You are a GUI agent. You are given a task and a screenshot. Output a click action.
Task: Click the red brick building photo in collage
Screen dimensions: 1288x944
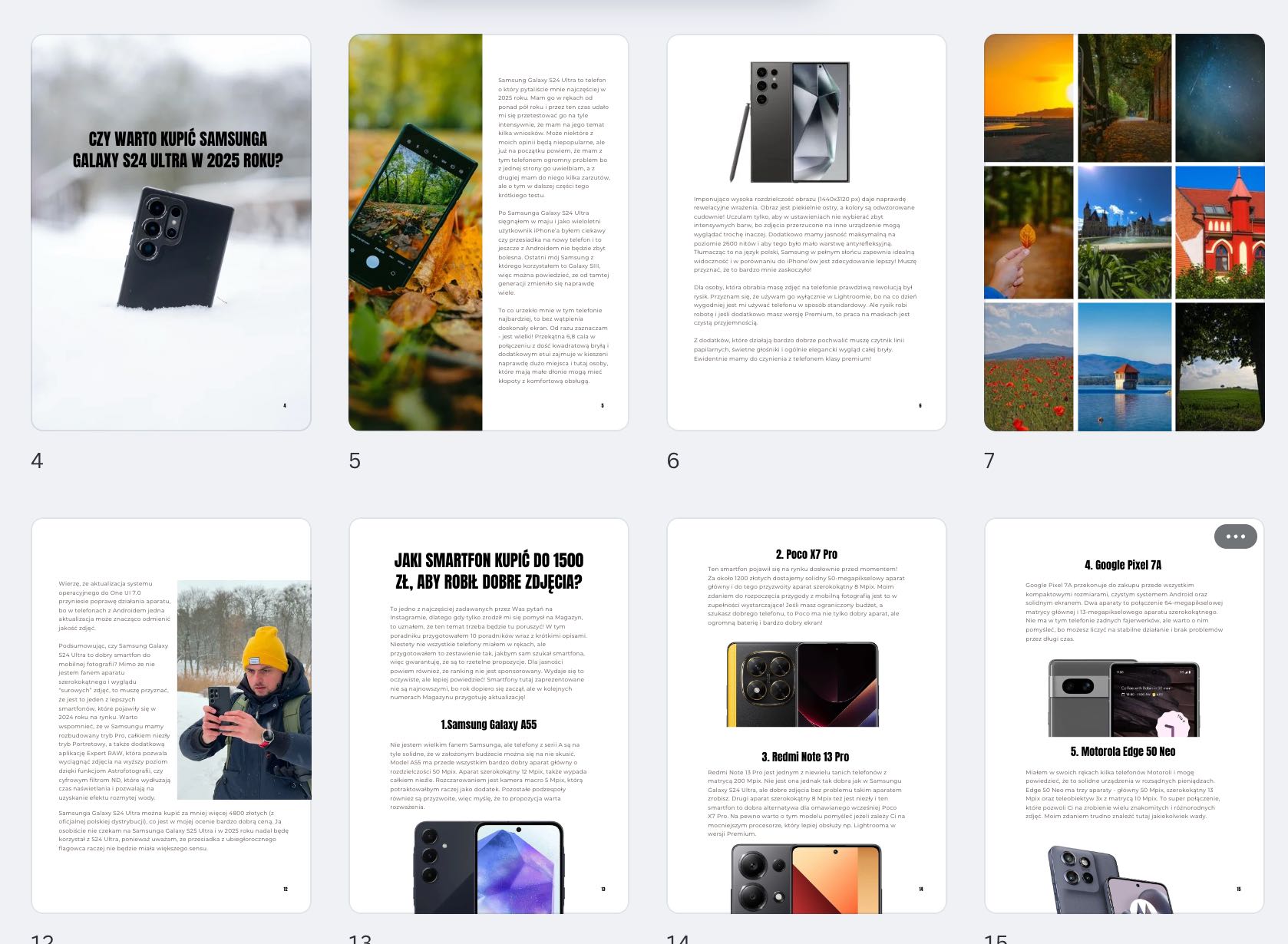[x=1220, y=232]
